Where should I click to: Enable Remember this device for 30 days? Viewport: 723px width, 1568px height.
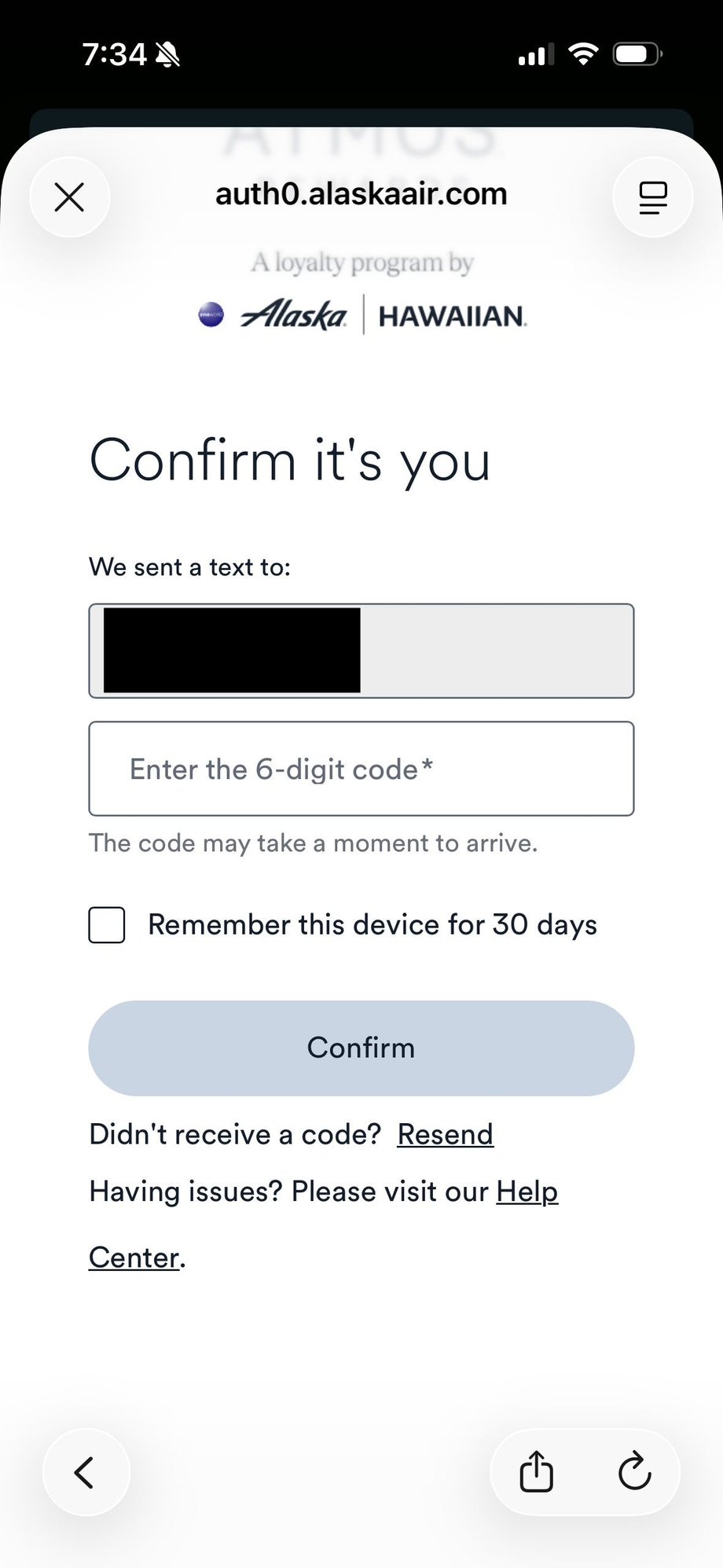[x=107, y=924]
